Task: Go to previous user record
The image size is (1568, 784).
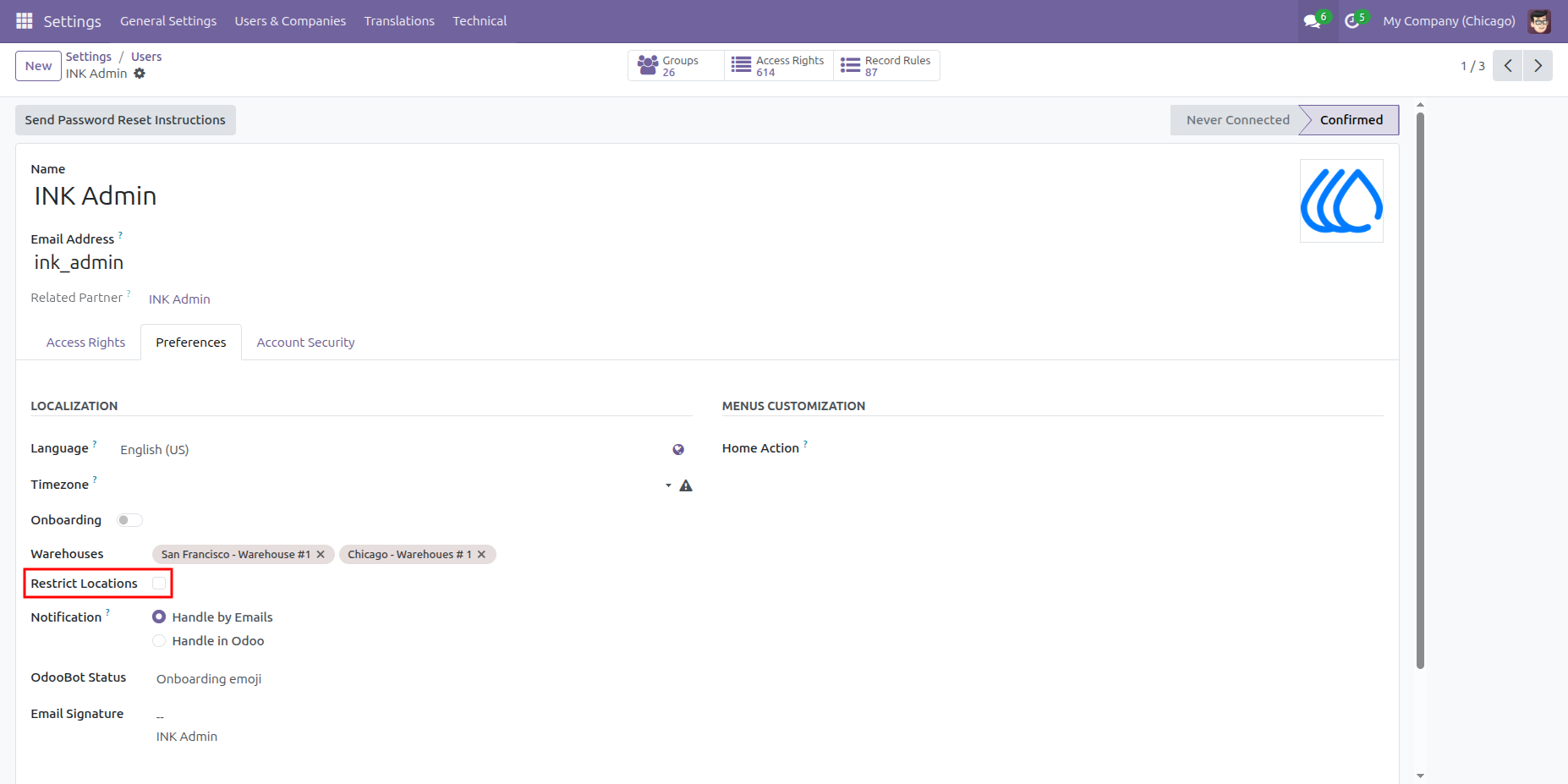Action: pos(1508,66)
